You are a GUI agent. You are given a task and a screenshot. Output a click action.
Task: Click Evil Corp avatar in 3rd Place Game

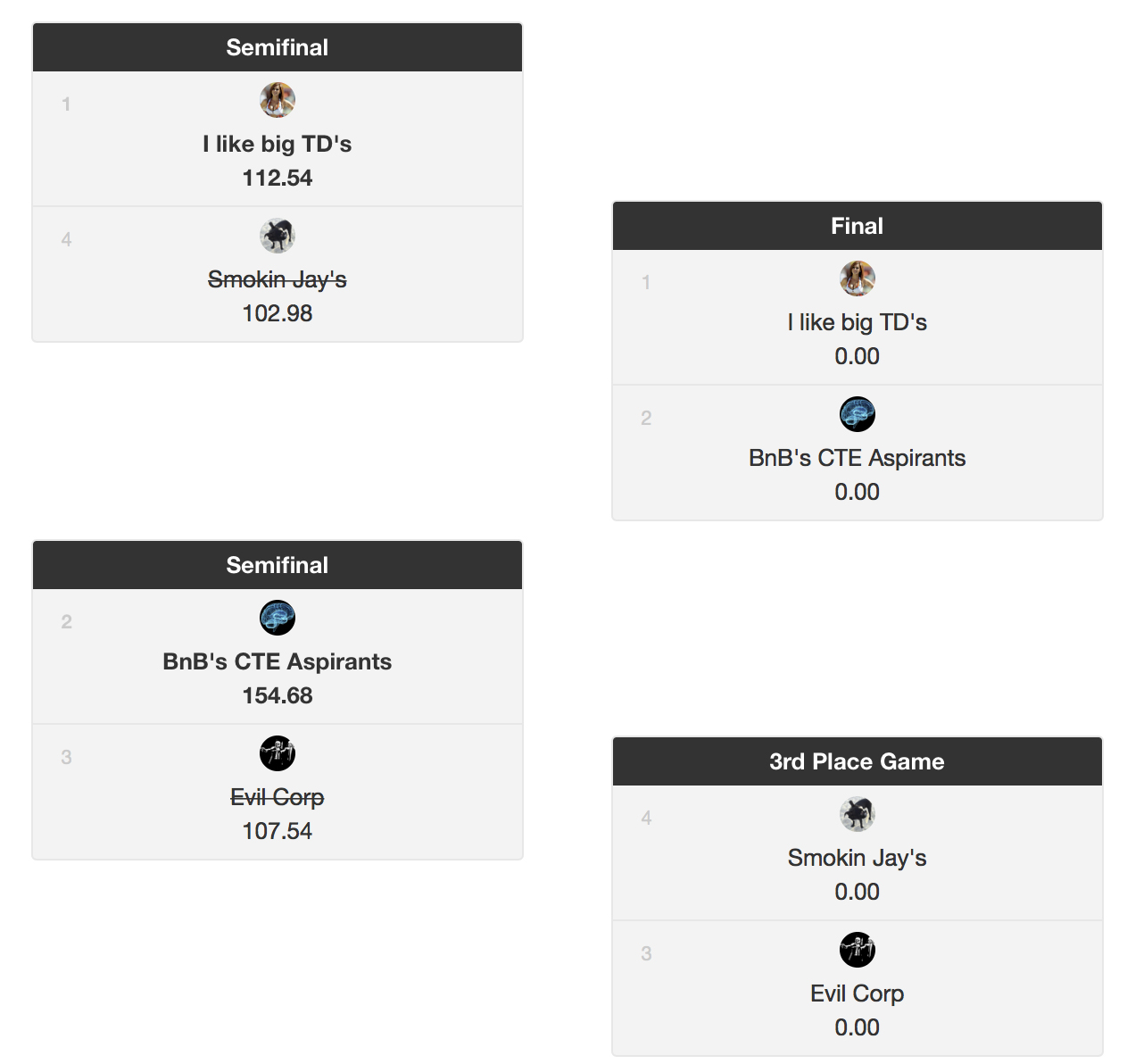(858, 950)
